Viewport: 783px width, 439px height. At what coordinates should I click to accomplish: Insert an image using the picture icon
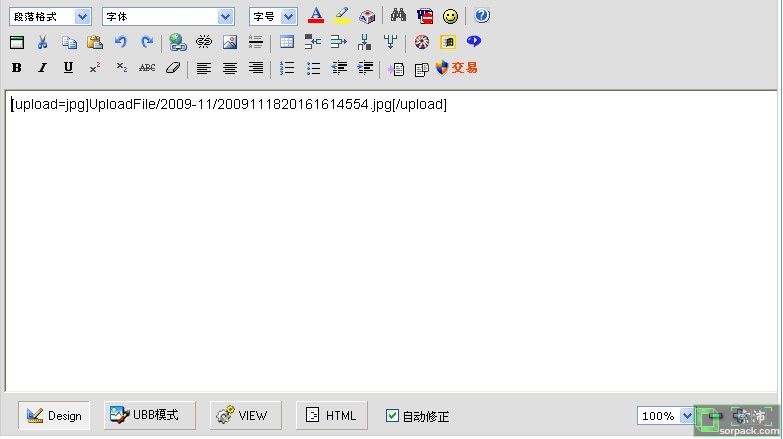pos(230,42)
